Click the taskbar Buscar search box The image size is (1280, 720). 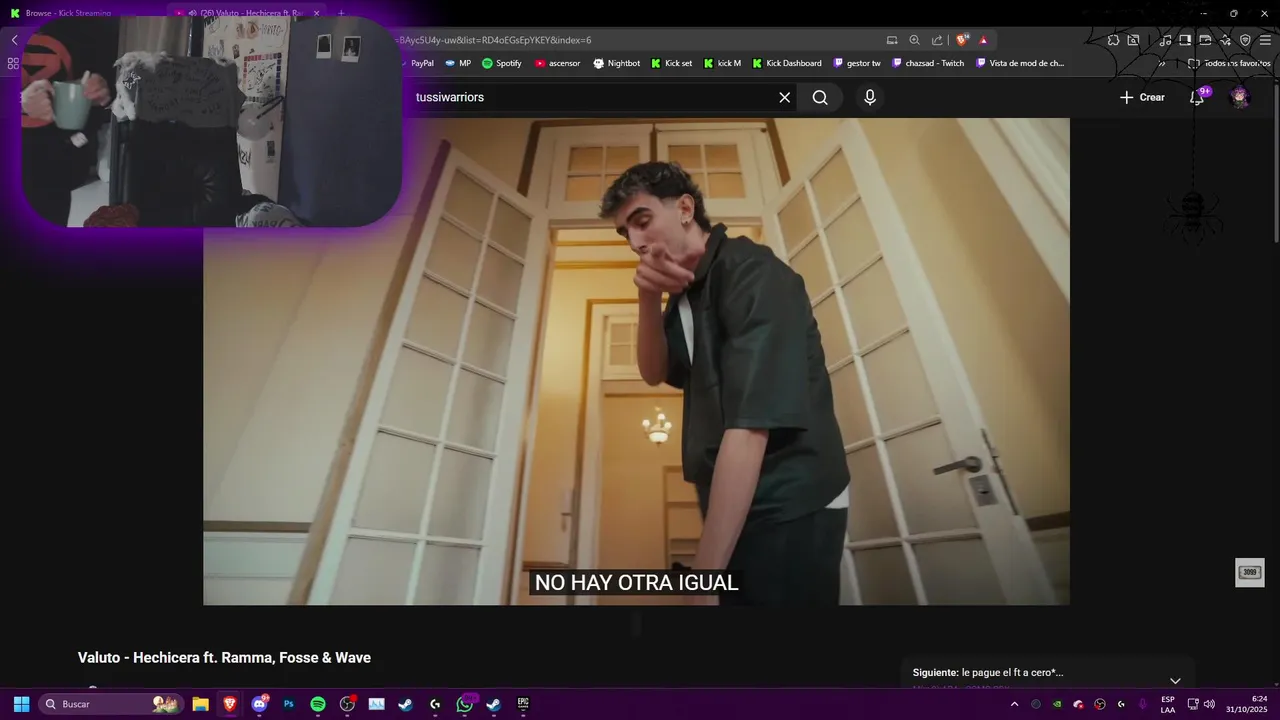[x=110, y=704]
